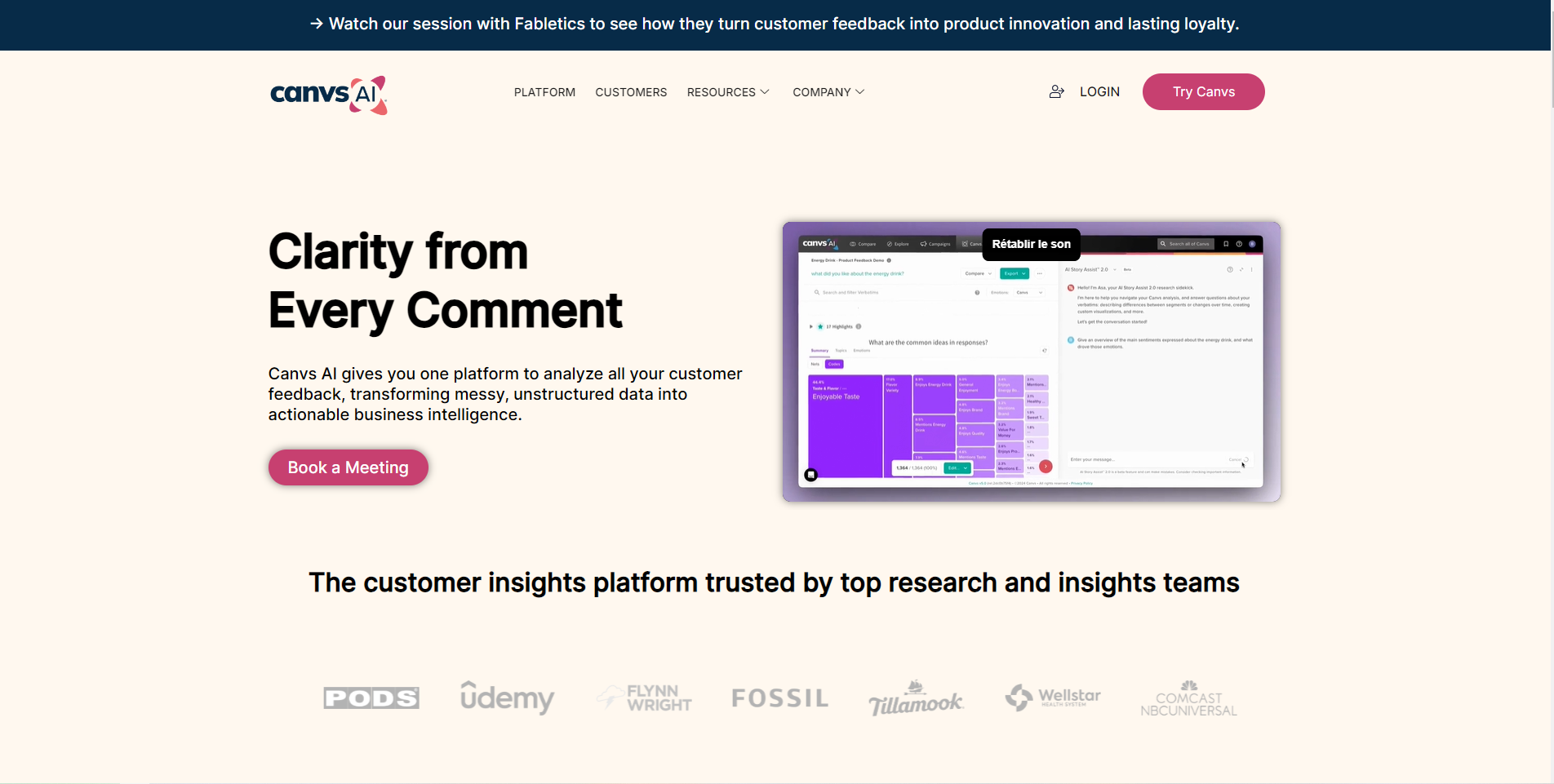Click the Flynn Wright logo
1554x784 pixels.
(x=644, y=698)
